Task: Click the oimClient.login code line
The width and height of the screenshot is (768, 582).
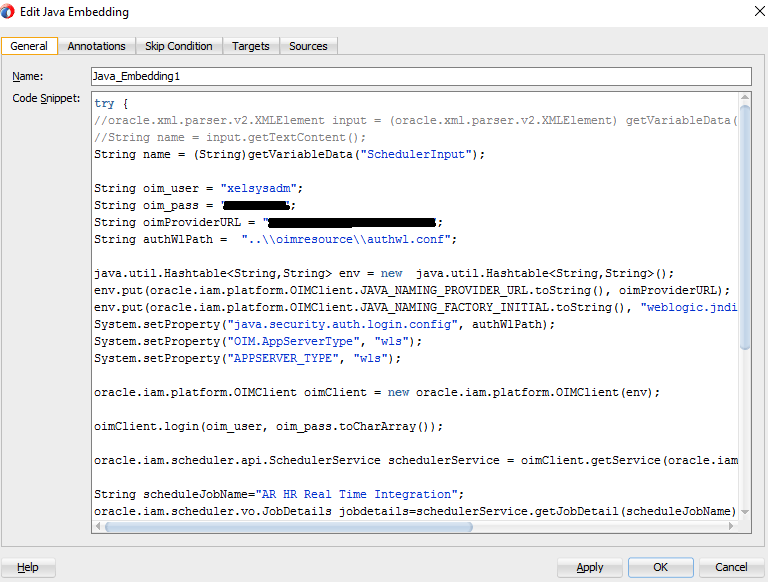Action: click(268, 426)
